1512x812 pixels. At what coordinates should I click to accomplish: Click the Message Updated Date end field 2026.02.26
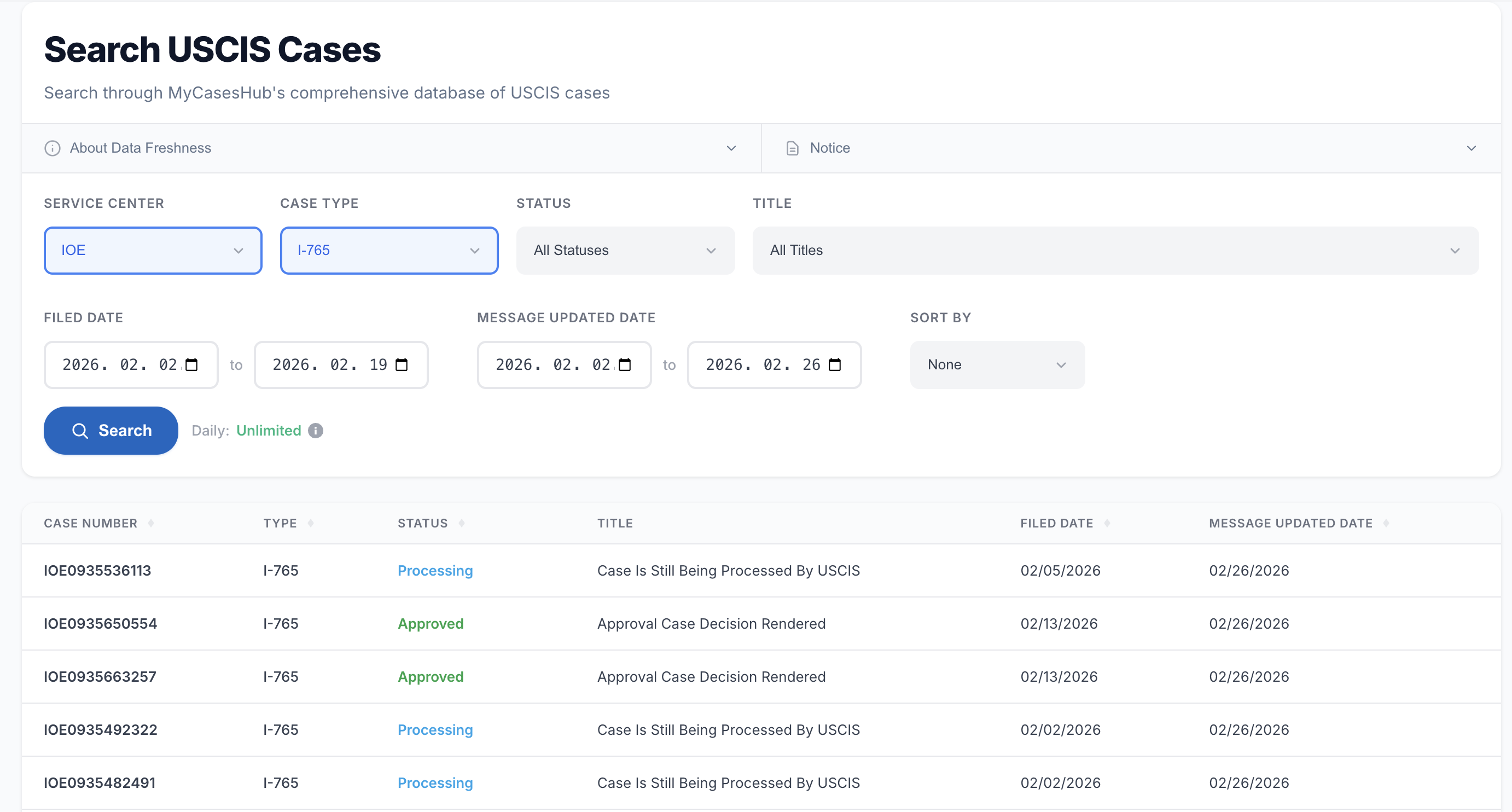point(774,364)
